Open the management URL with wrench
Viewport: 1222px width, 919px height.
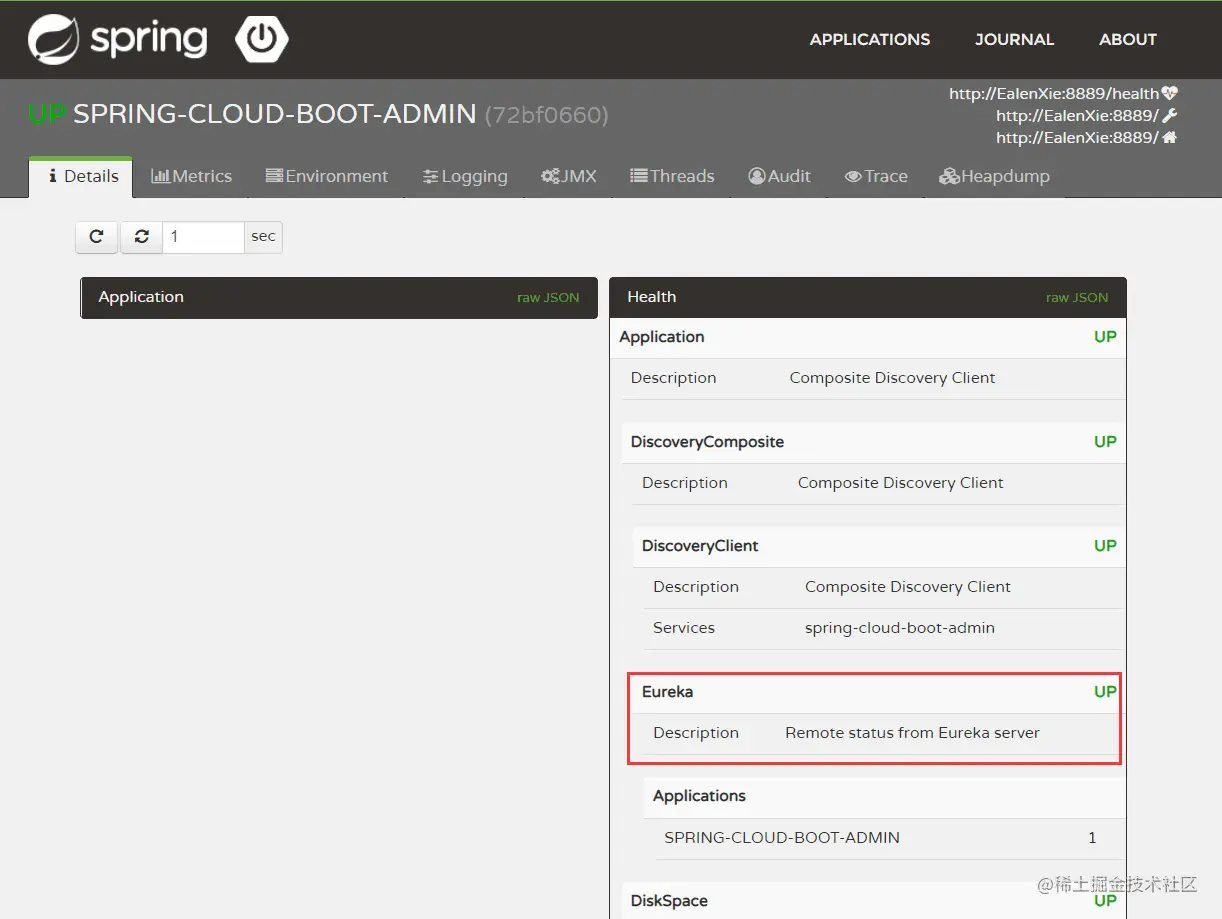point(1077,116)
